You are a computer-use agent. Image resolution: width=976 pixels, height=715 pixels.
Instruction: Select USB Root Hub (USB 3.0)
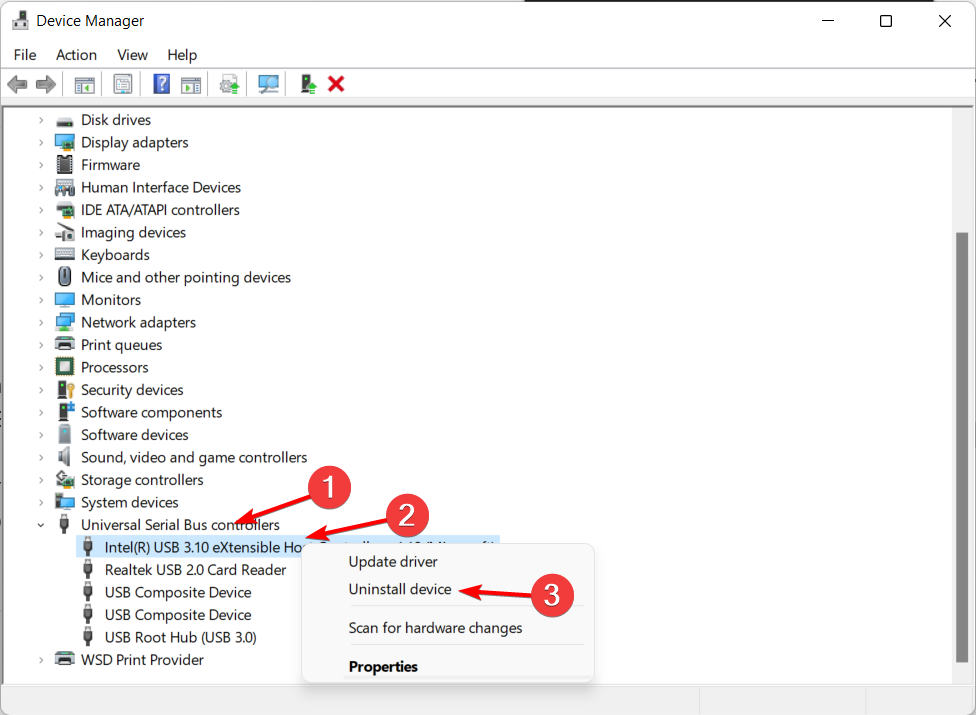click(181, 637)
